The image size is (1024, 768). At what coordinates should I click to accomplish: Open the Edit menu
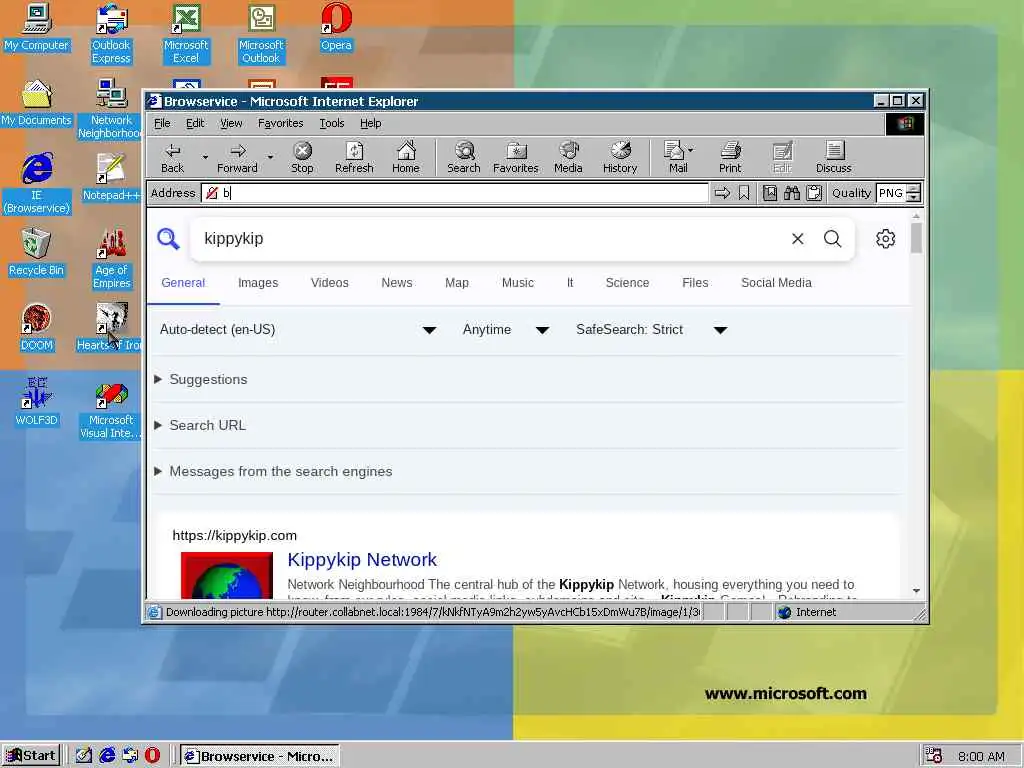tap(195, 123)
